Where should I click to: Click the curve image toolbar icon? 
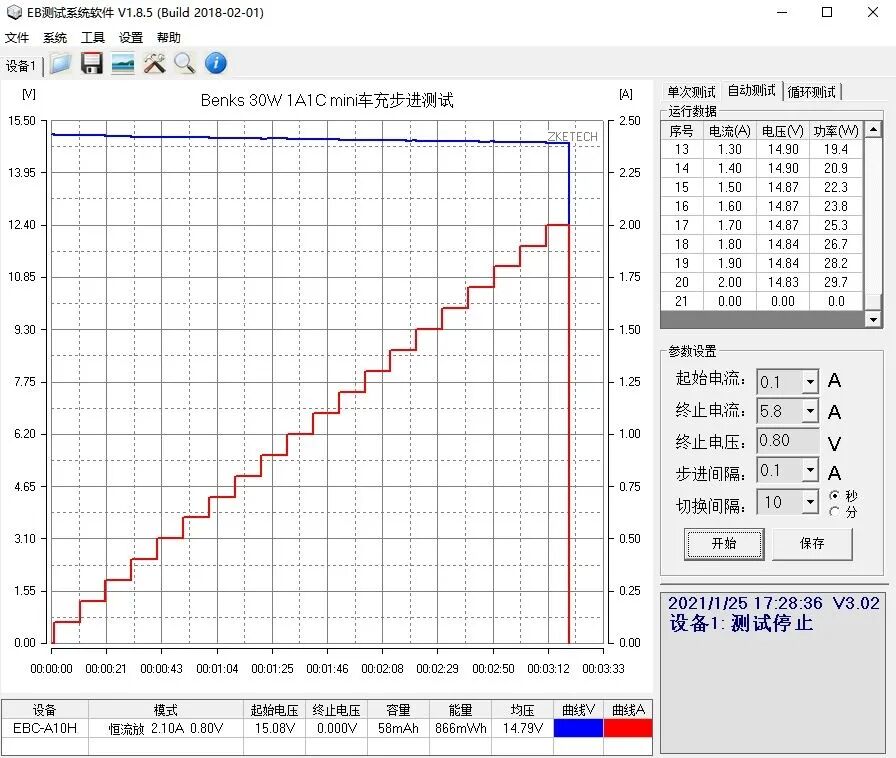[123, 63]
